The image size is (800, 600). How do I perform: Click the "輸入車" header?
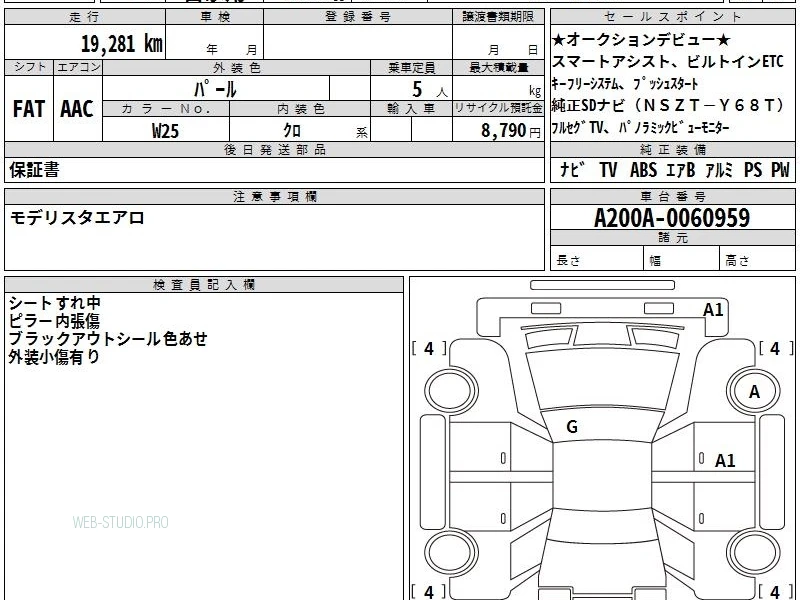click(411, 109)
